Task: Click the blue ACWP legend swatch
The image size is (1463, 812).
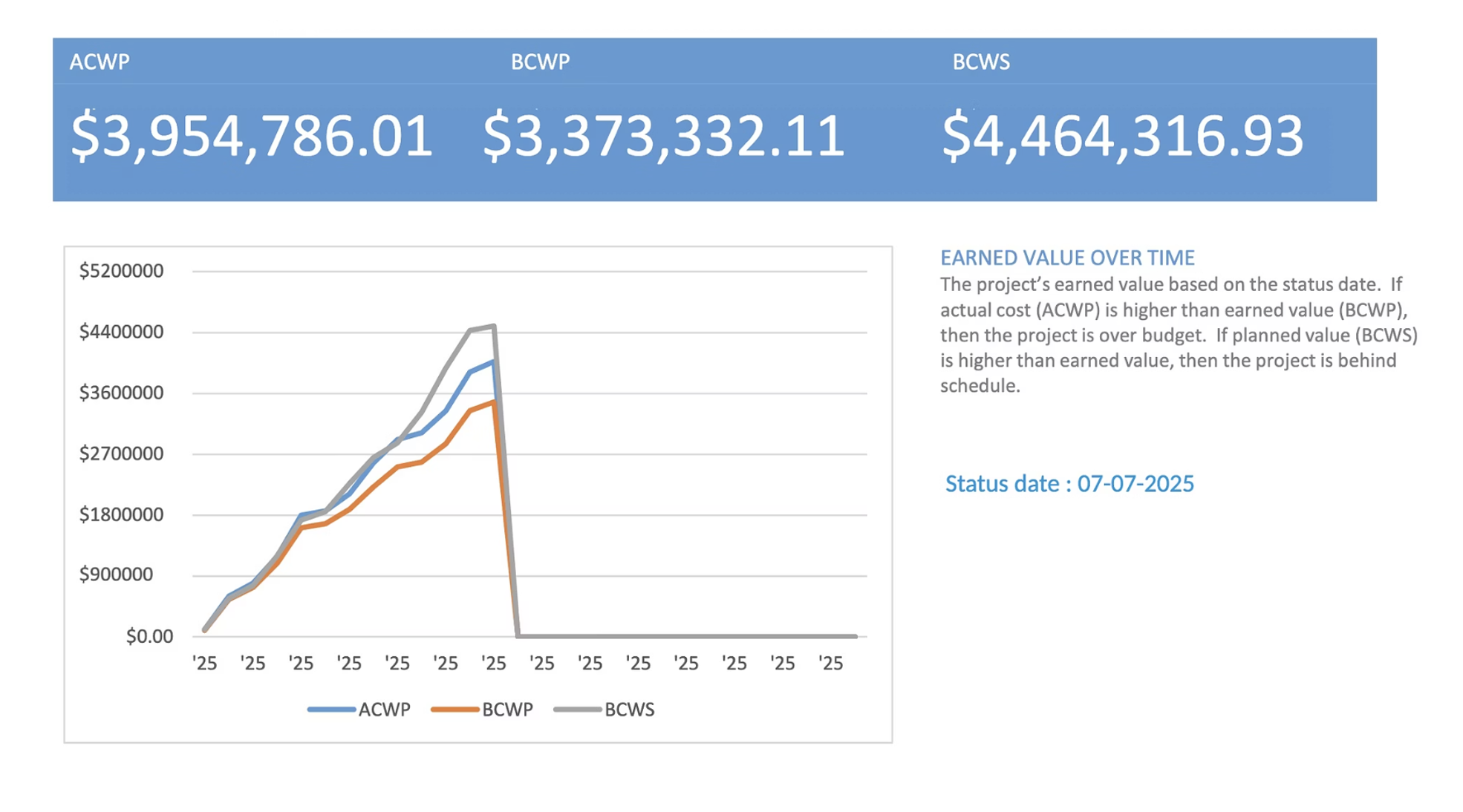Action: pos(330,710)
